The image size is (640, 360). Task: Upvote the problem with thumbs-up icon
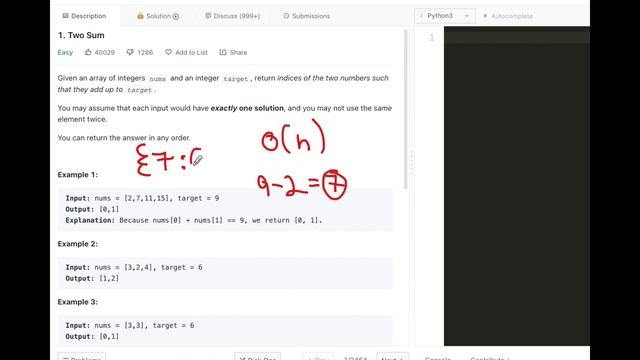coord(88,52)
